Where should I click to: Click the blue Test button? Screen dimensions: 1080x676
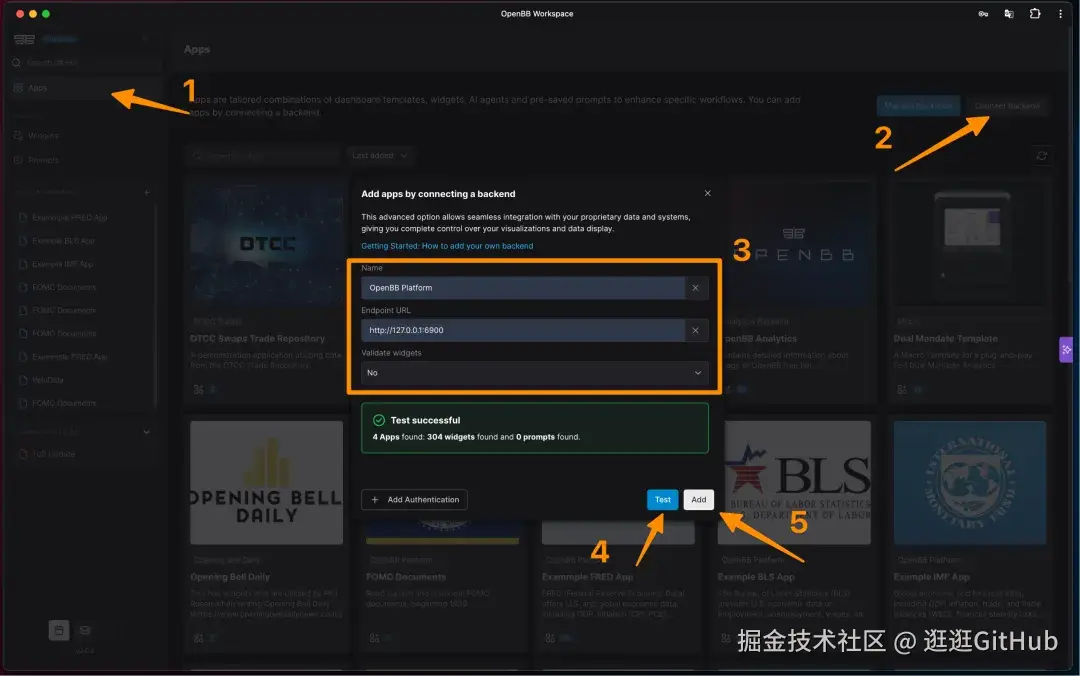[663, 500]
